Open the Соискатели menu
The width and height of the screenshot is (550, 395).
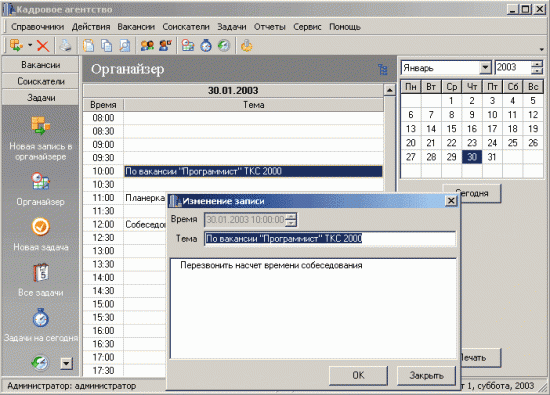click(x=186, y=27)
